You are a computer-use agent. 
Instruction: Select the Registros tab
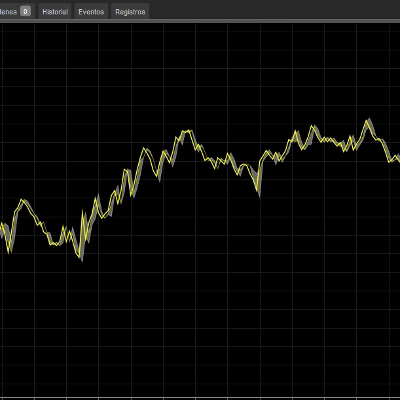click(x=130, y=12)
